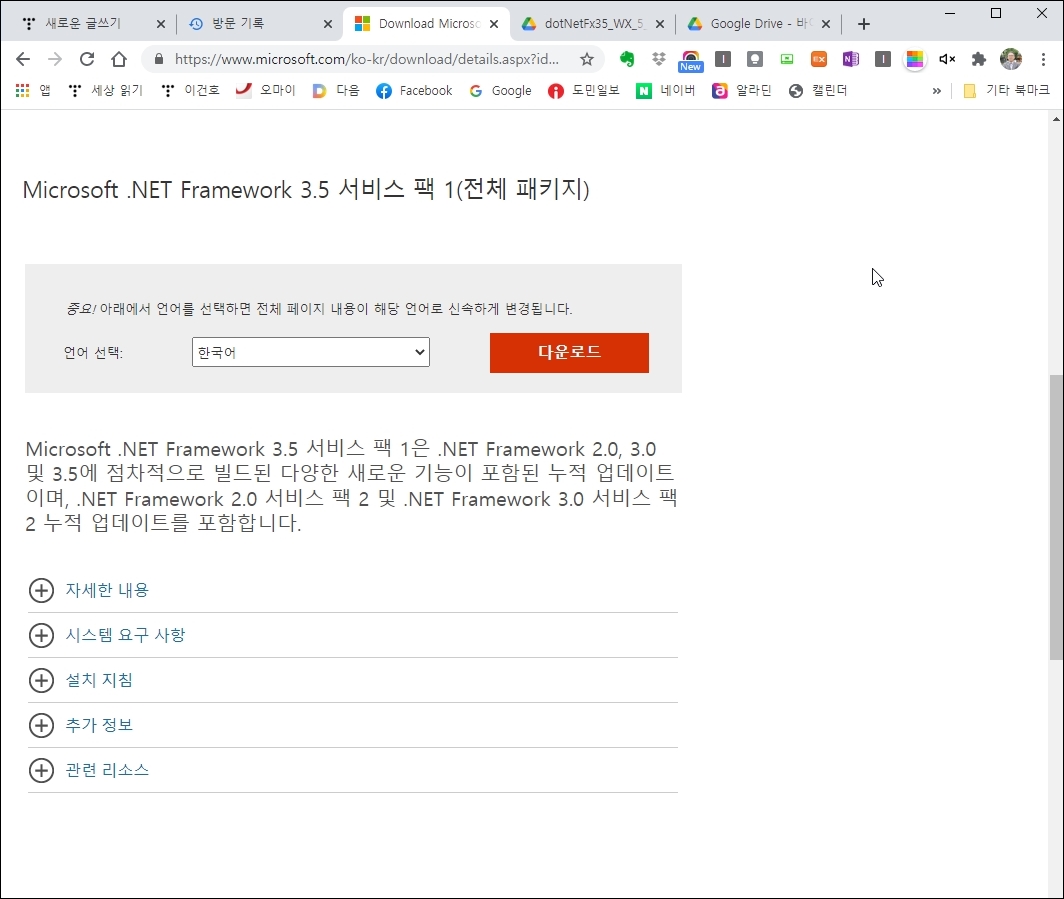Open the browser home page
The image size is (1064, 899).
(x=119, y=59)
